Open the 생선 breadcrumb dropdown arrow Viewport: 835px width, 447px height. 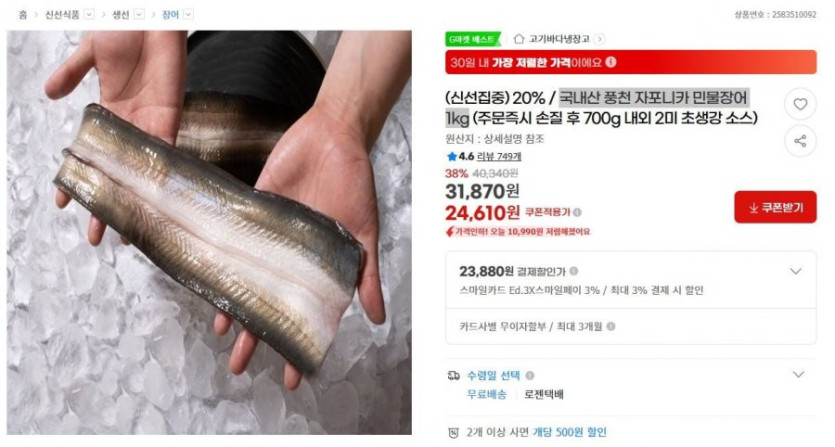pos(139,14)
